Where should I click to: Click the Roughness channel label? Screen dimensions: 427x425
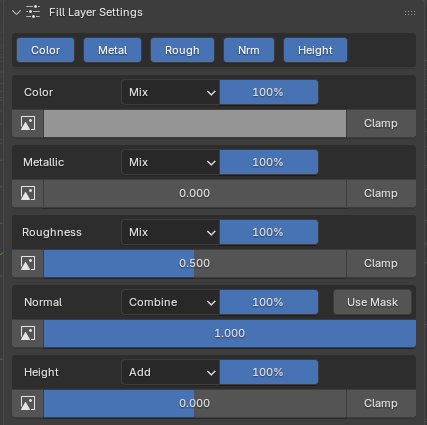pyautogui.click(x=52, y=232)
